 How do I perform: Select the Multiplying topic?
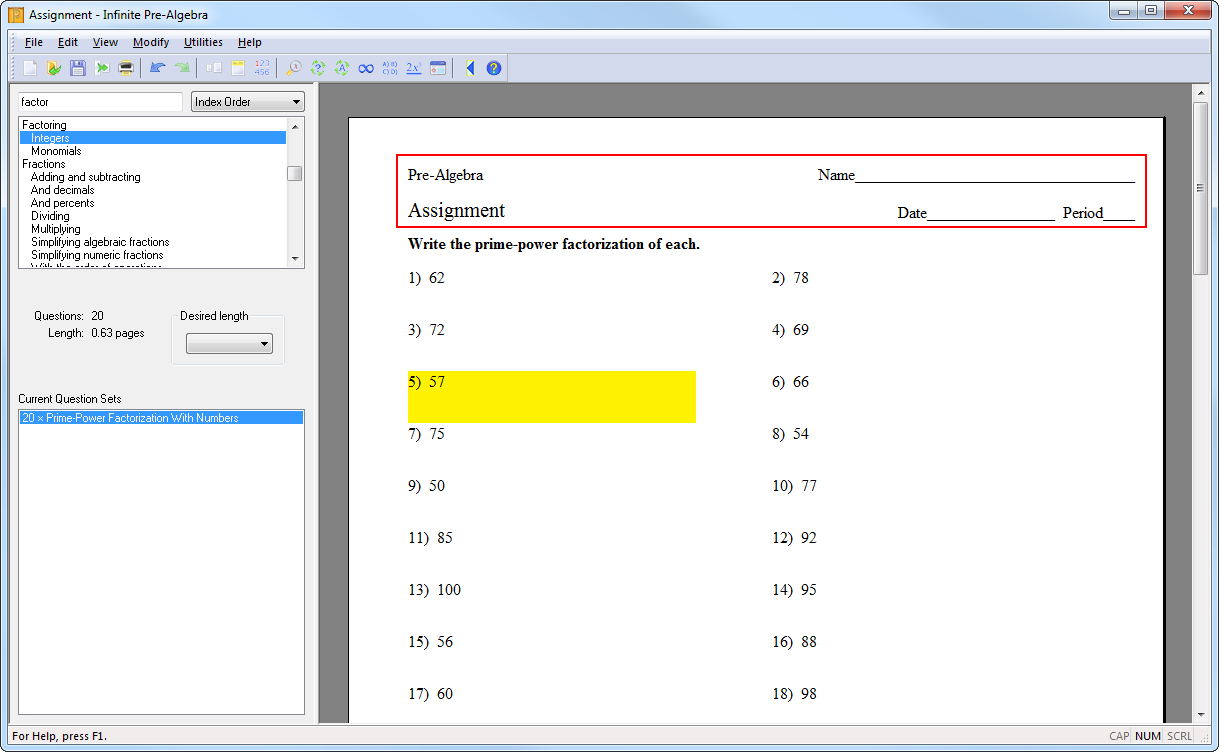click(x=56, y=229)
